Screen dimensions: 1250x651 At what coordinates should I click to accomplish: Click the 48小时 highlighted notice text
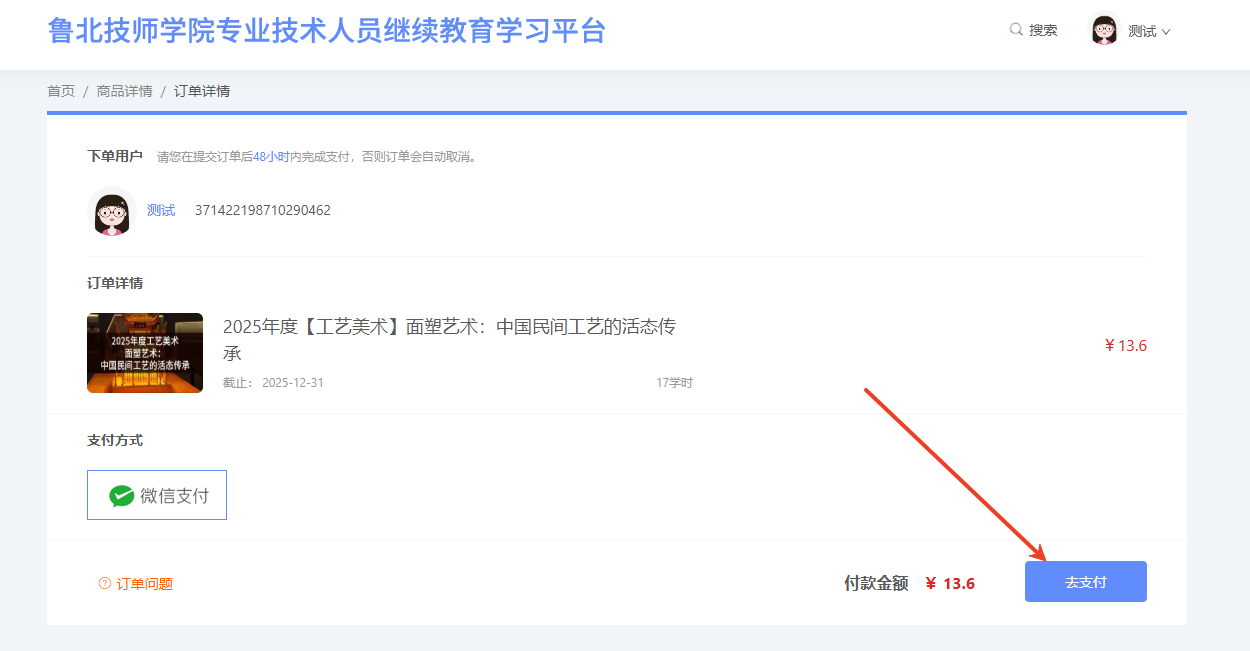[x=270, y=157]
